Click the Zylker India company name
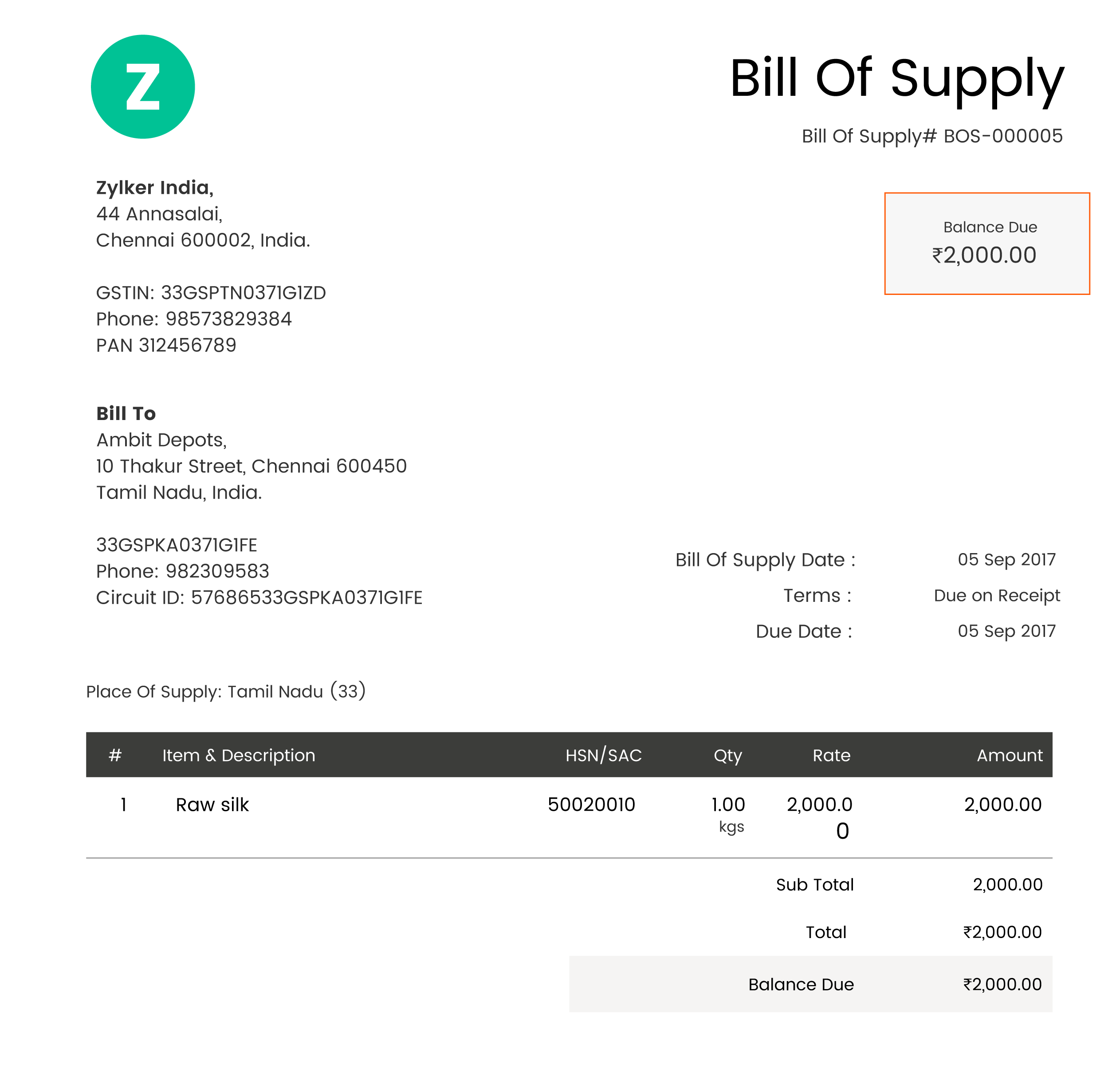Image resolution: width=1120 pixels, height=1080 pixels. pyautogui.click(x=154, y=188)
